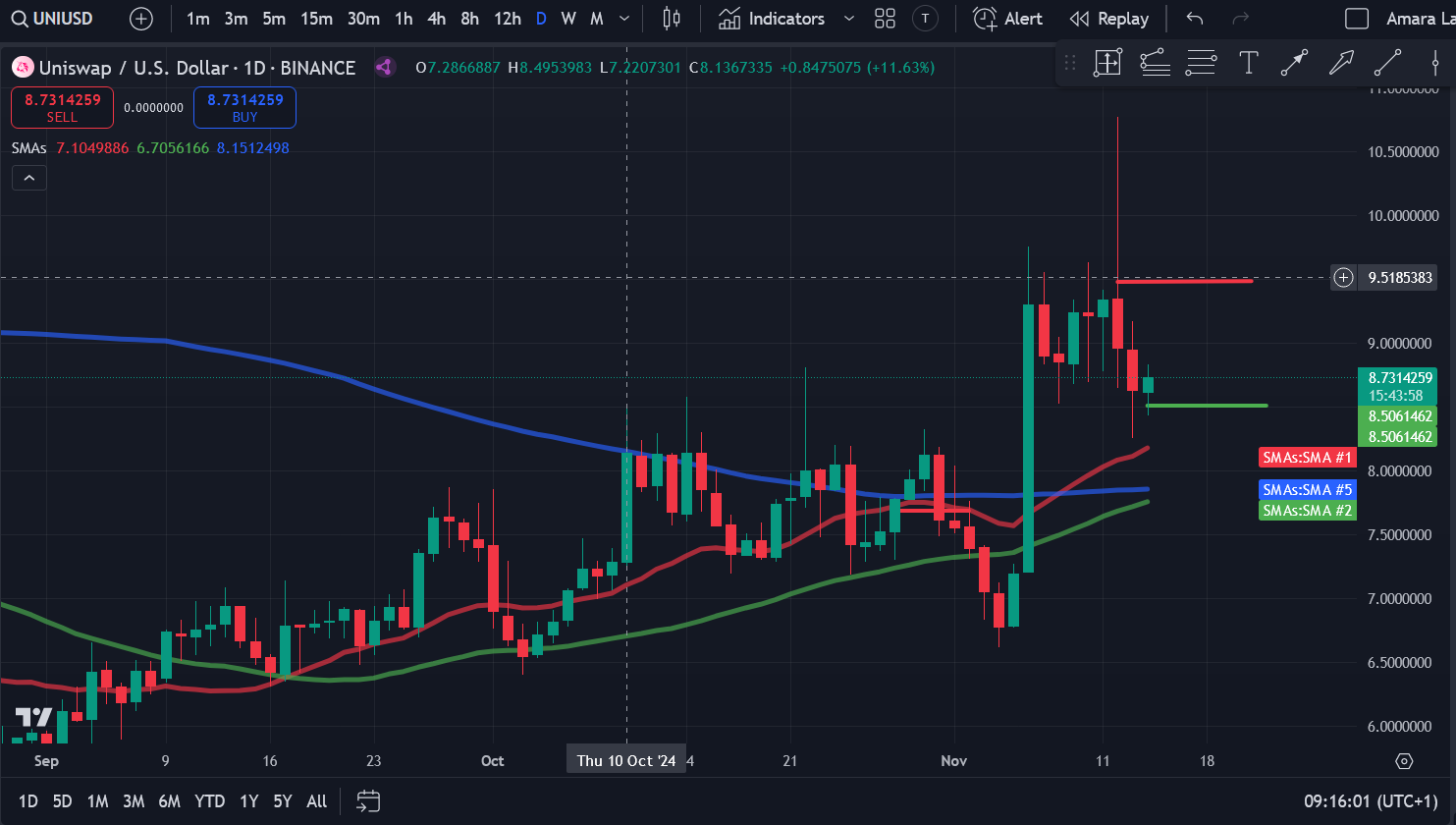This screenshot has width=1456, height=825.
Task: Set the date range to 1D
Action: click(28, 801)
